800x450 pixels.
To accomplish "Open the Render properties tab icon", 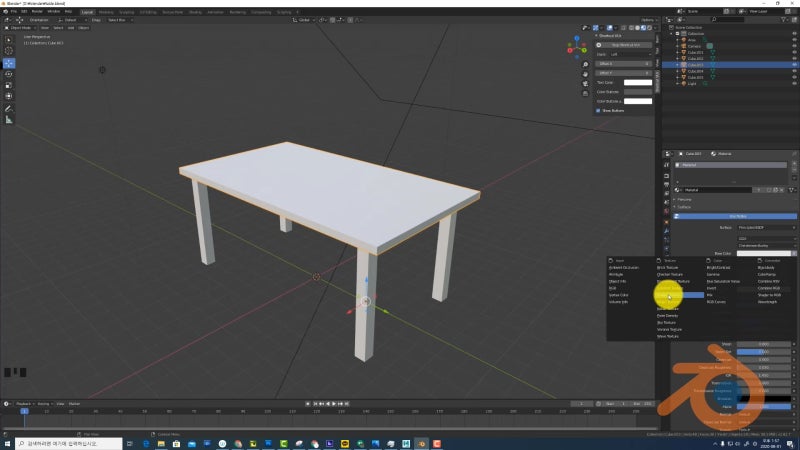I will (x=666, y=176).
